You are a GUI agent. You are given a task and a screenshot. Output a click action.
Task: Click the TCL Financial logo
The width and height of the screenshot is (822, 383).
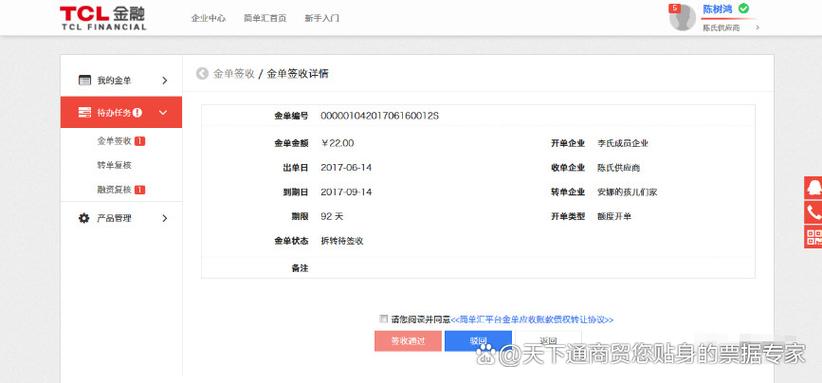[x=103, y=18]
